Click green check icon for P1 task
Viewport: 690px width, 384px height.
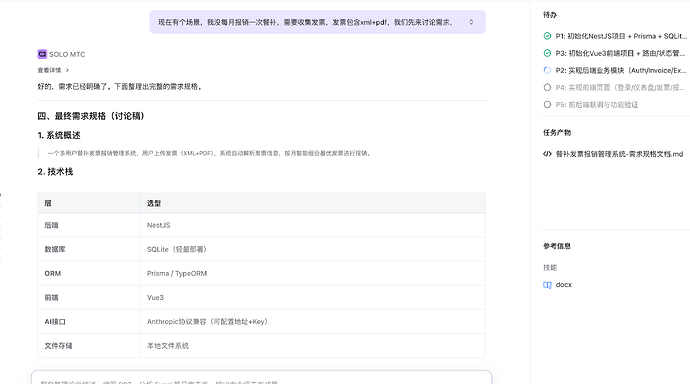(547, 36)
